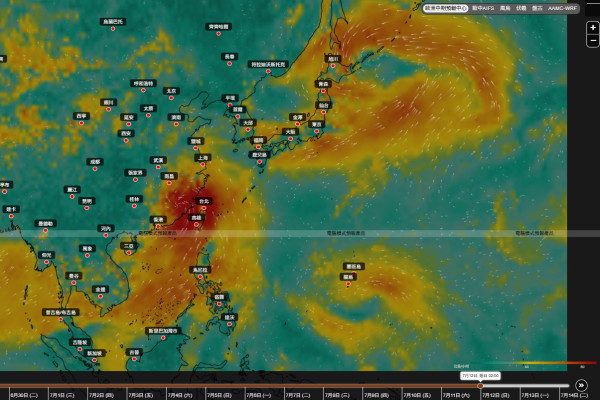Click the 東京 city marker
The width and height of the screenshot is (600, 400).
pos(316,124)
